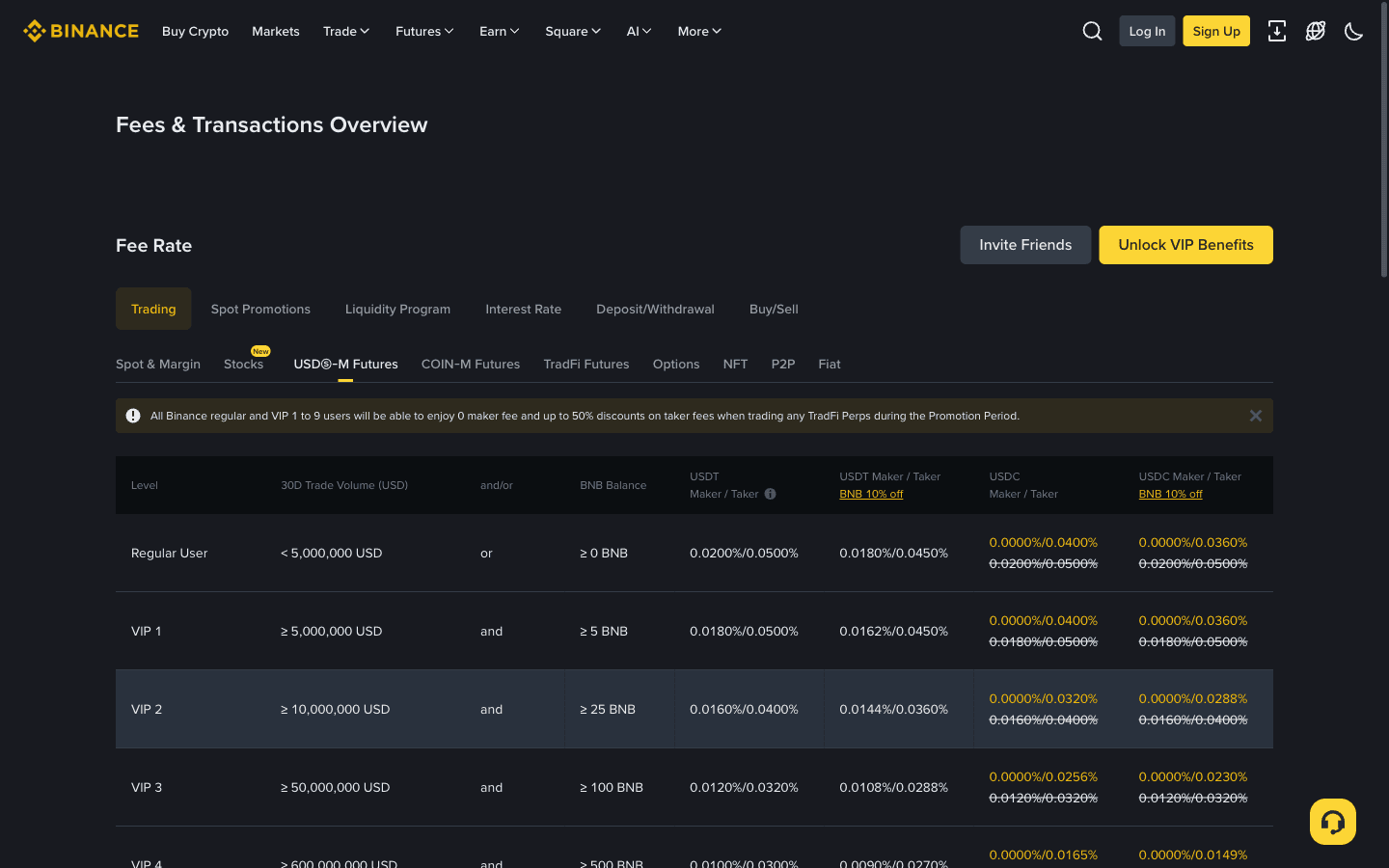Toggle dark mode moon icon
The height and width of the screenshot is (868, 1389).
point(1353,31)
